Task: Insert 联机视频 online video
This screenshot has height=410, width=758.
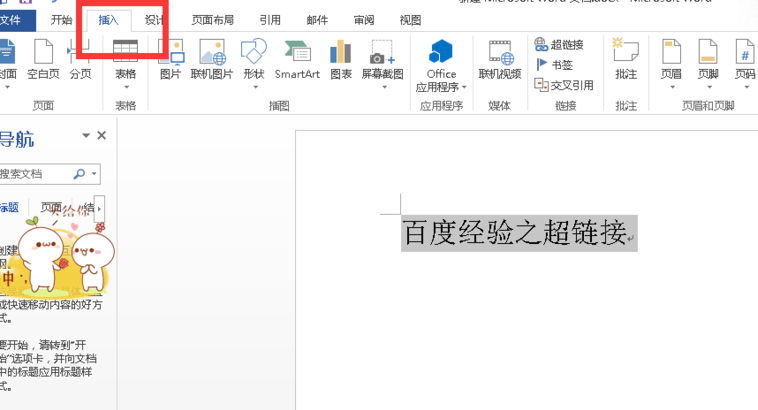Action: pos(500,60)
